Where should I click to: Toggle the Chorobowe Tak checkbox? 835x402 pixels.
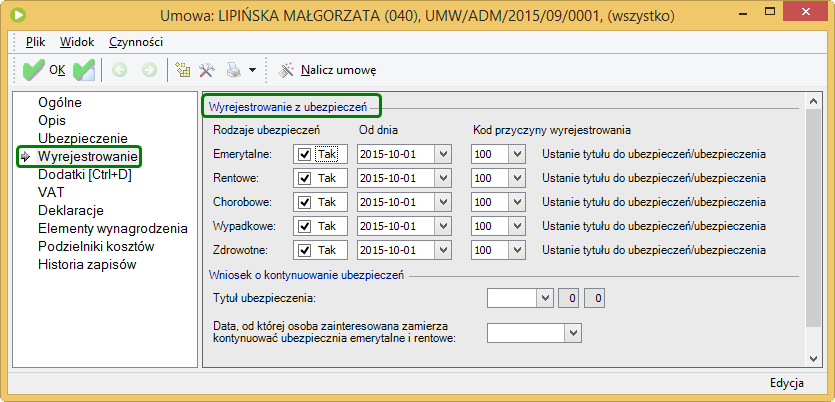(305, 202)
